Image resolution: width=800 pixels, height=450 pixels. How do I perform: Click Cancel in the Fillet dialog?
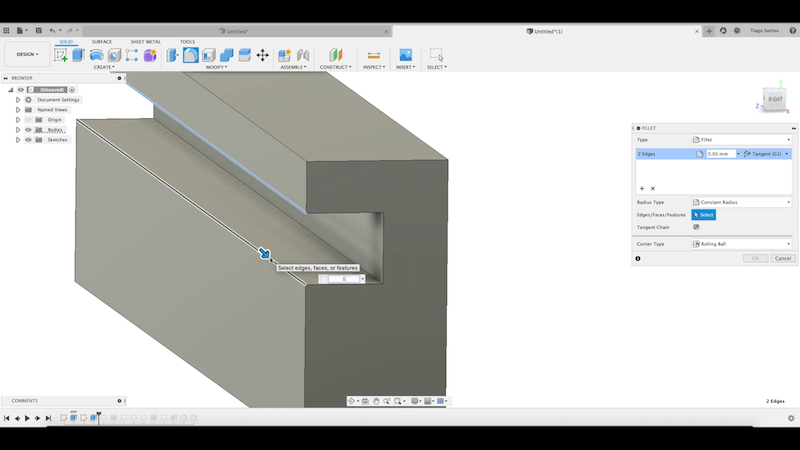tap(781, 259)
